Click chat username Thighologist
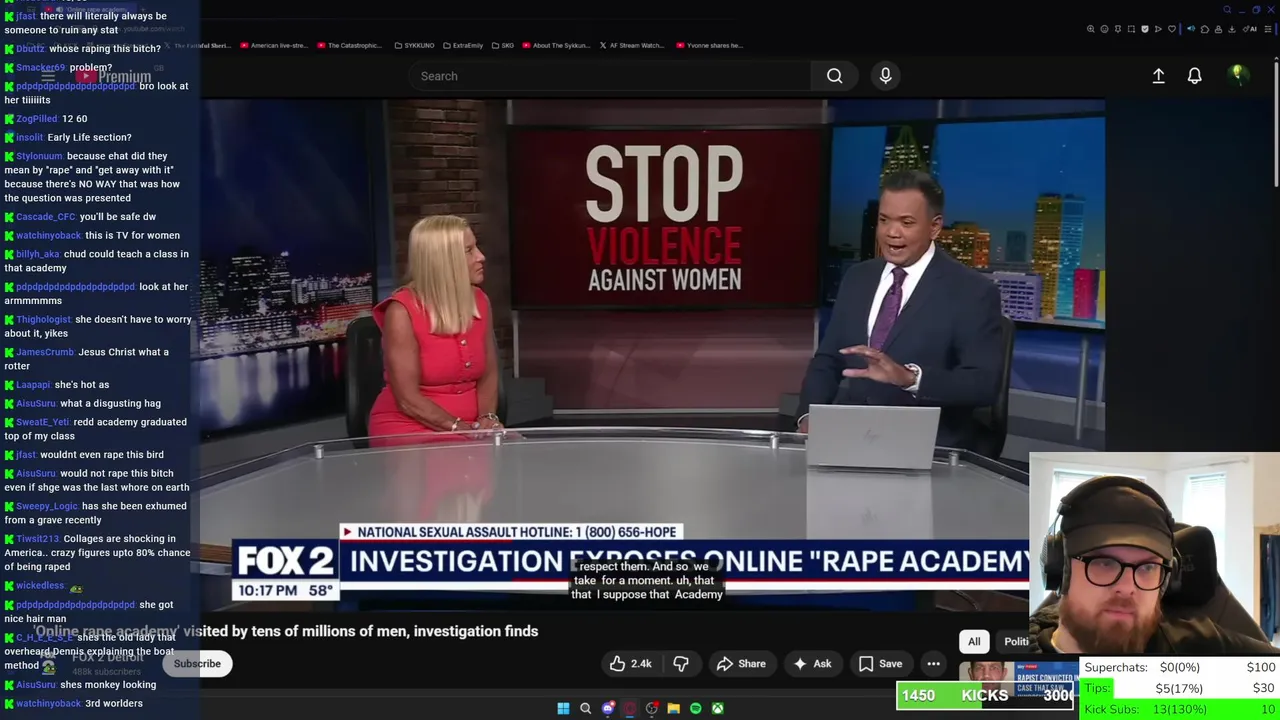This screenshot has width=1280, height=720. [x=43, y=320]
